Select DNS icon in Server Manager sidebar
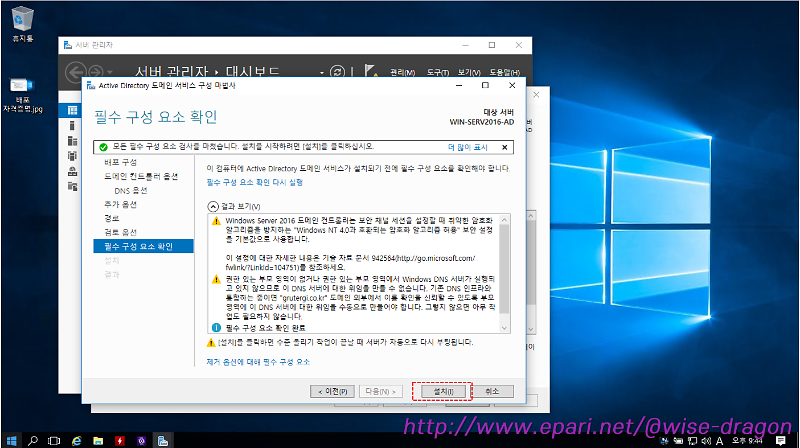The width and height of the screenshot is (800, 448). click(x=72, y=171)
